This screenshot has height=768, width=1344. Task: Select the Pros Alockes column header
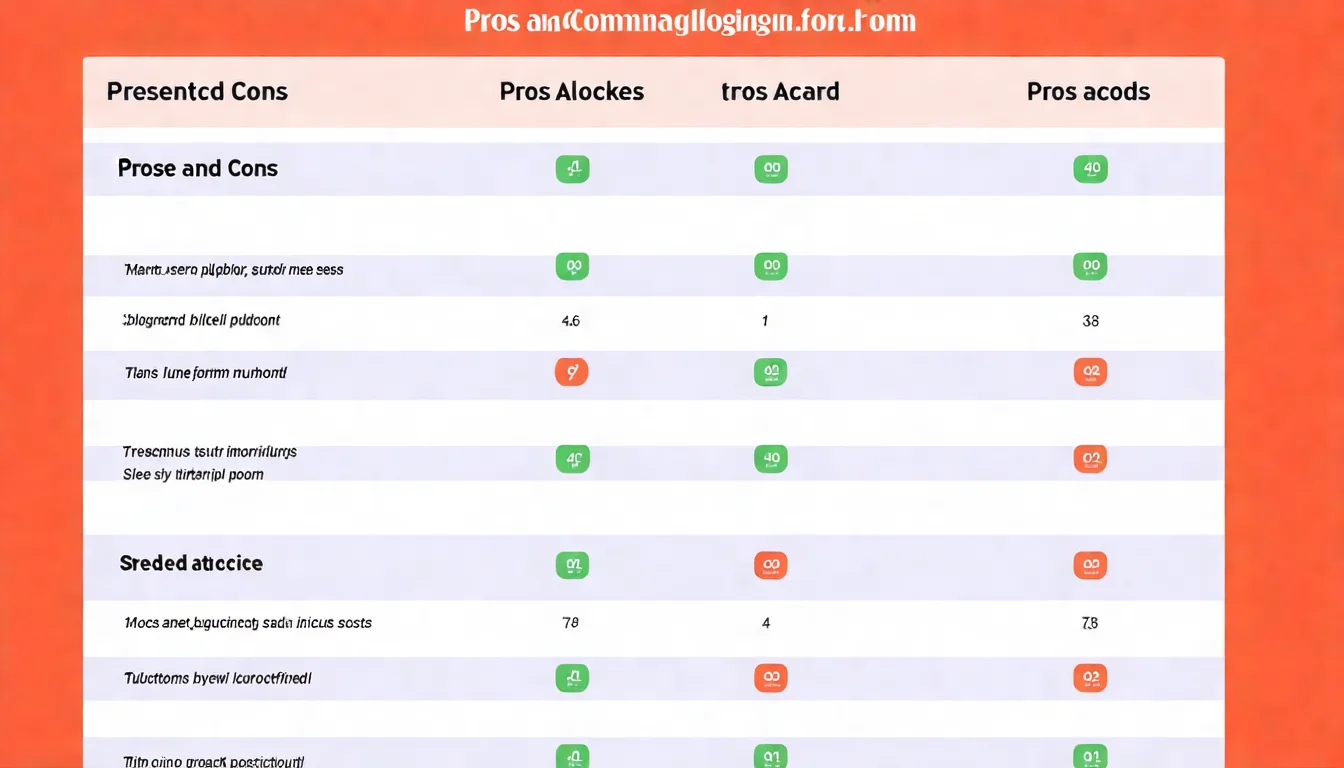[x=572, y=92]
